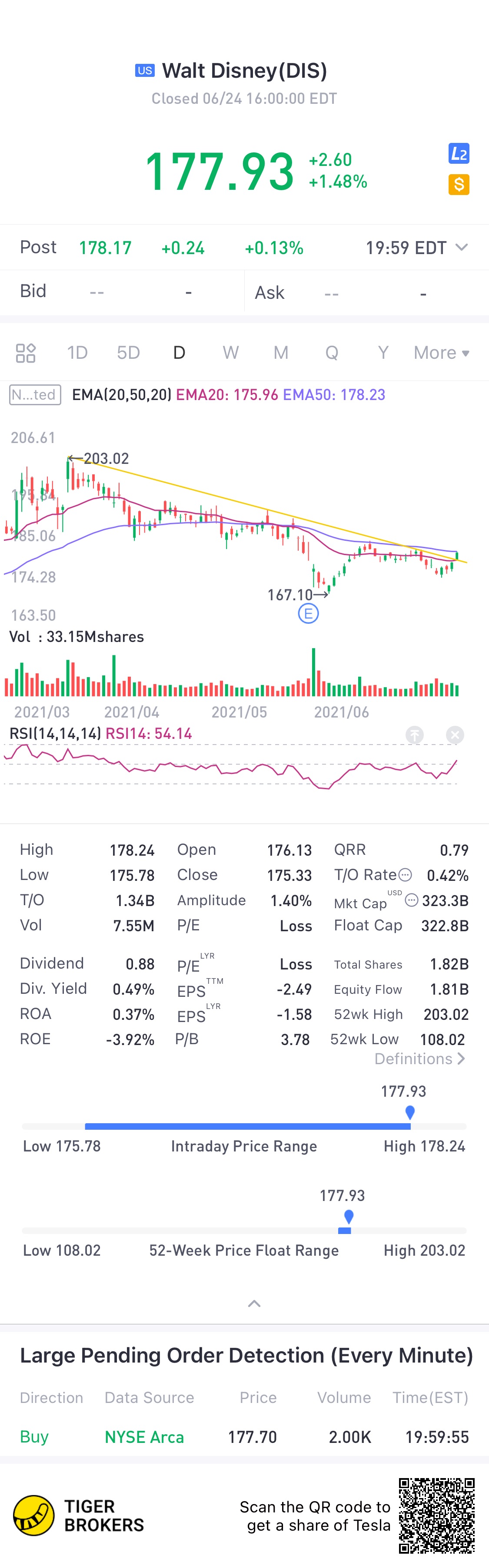The image size is (489, 1568).
Task: Open the L2 level-two quotes badge
Action: [x=459, y=153]
